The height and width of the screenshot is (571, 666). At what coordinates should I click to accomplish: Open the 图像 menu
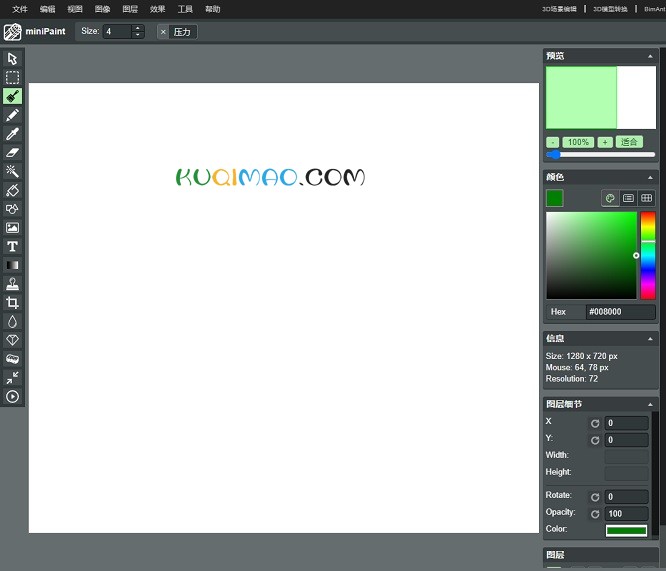(102, 9)
